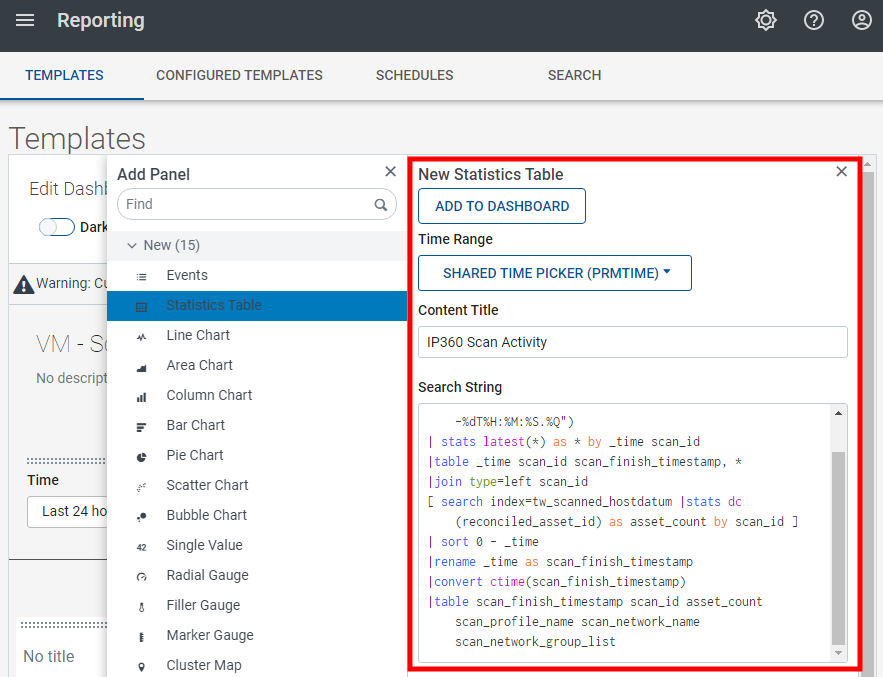This screenshot has height=677, width=883.
Task: Click the Cluster Map pin icon
Action: [141, 667]
